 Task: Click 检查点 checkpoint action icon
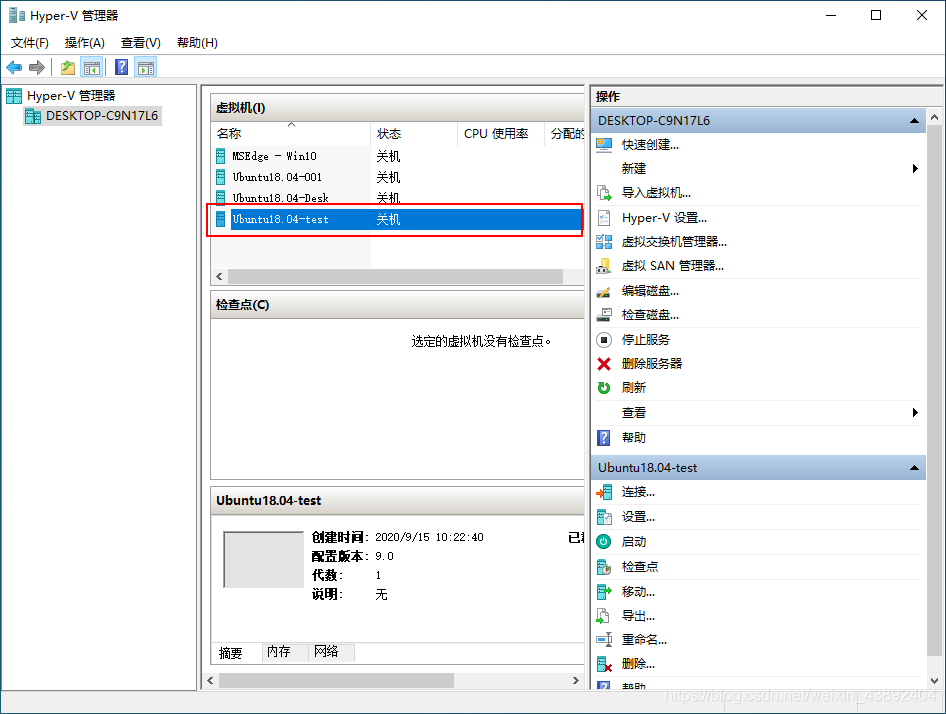[x=604, y=567]
